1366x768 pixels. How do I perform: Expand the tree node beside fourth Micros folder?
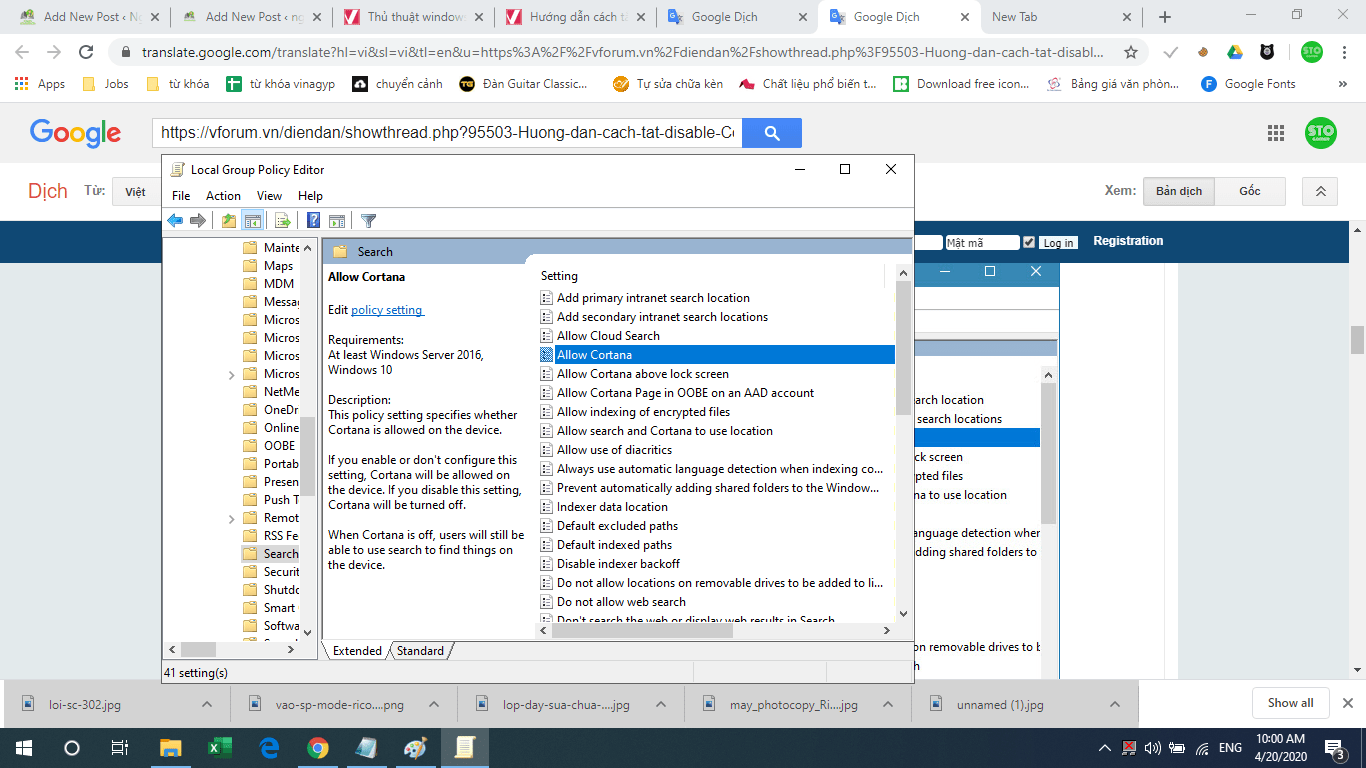click(232, 374)
